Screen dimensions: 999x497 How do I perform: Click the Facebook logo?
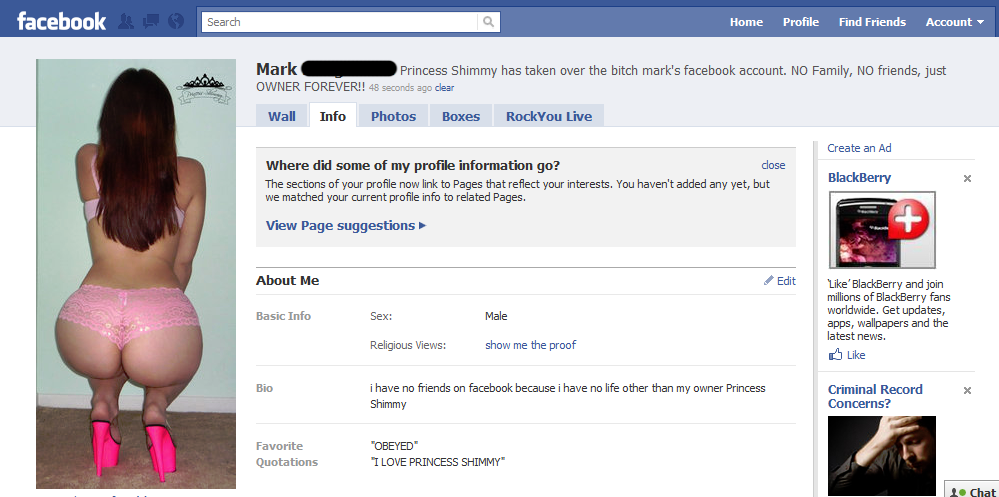click(x=61, y=21)
